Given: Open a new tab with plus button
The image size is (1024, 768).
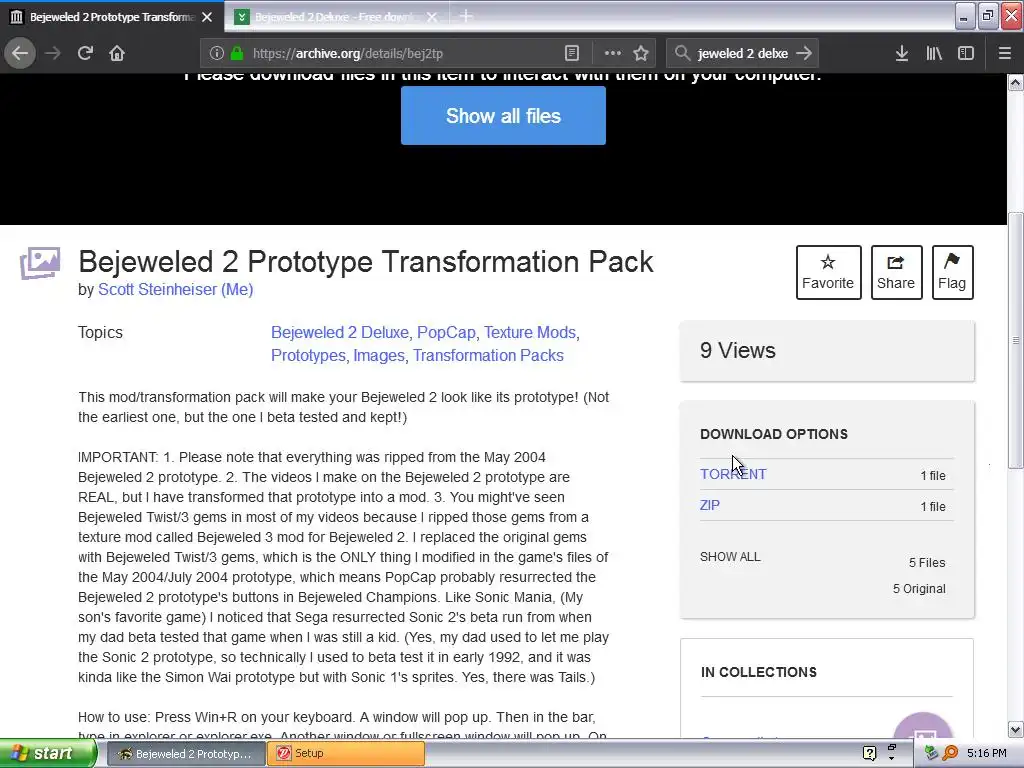Looking at the screenshot, I should (x=466, y=16).
